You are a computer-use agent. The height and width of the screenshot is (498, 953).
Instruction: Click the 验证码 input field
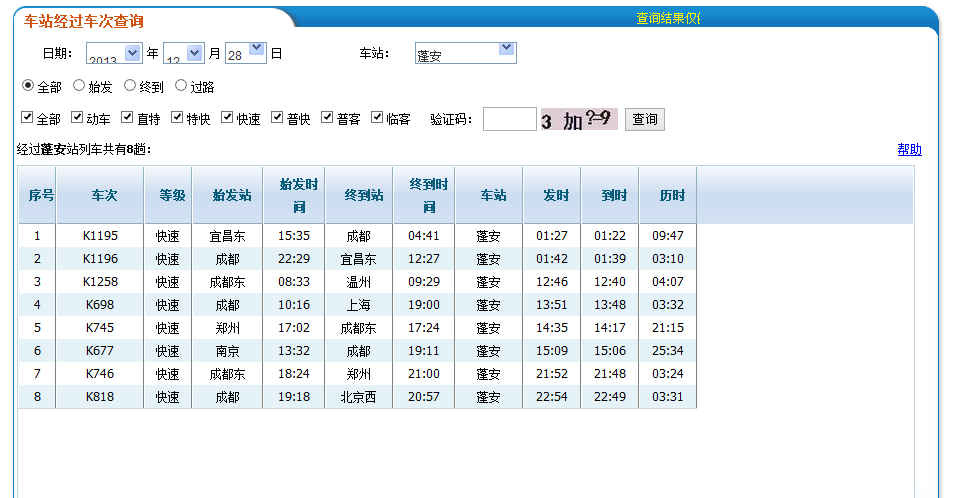[x=509, y=120]
